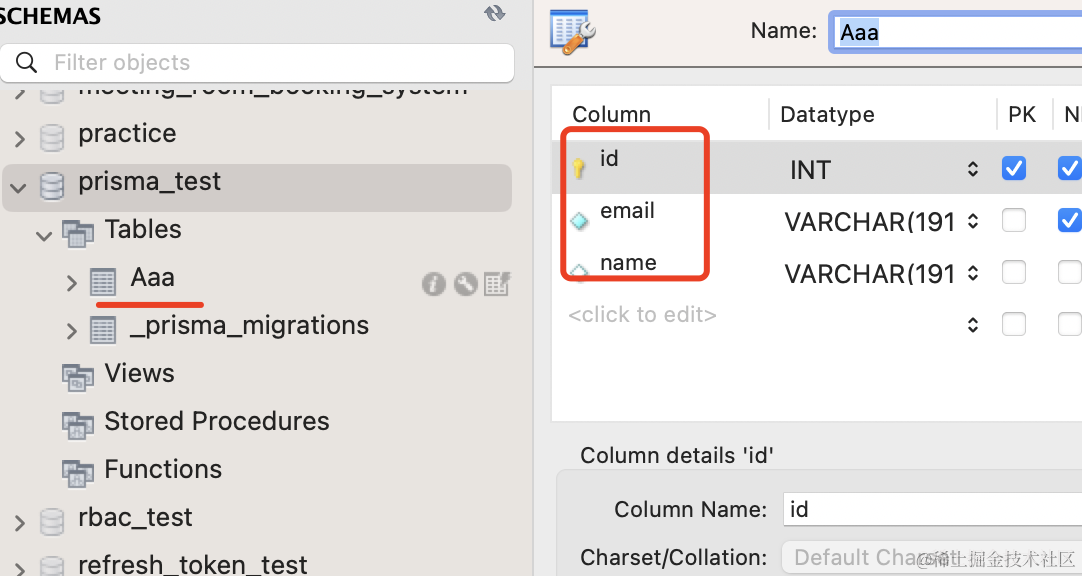Click the Column Name input field

coord(930,509)
